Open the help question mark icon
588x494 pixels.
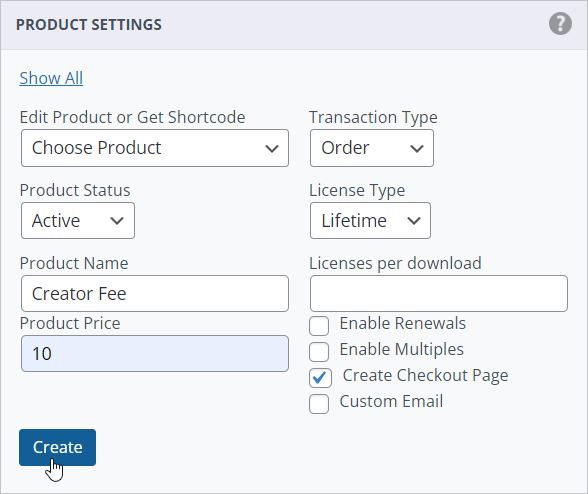[560, 24]
